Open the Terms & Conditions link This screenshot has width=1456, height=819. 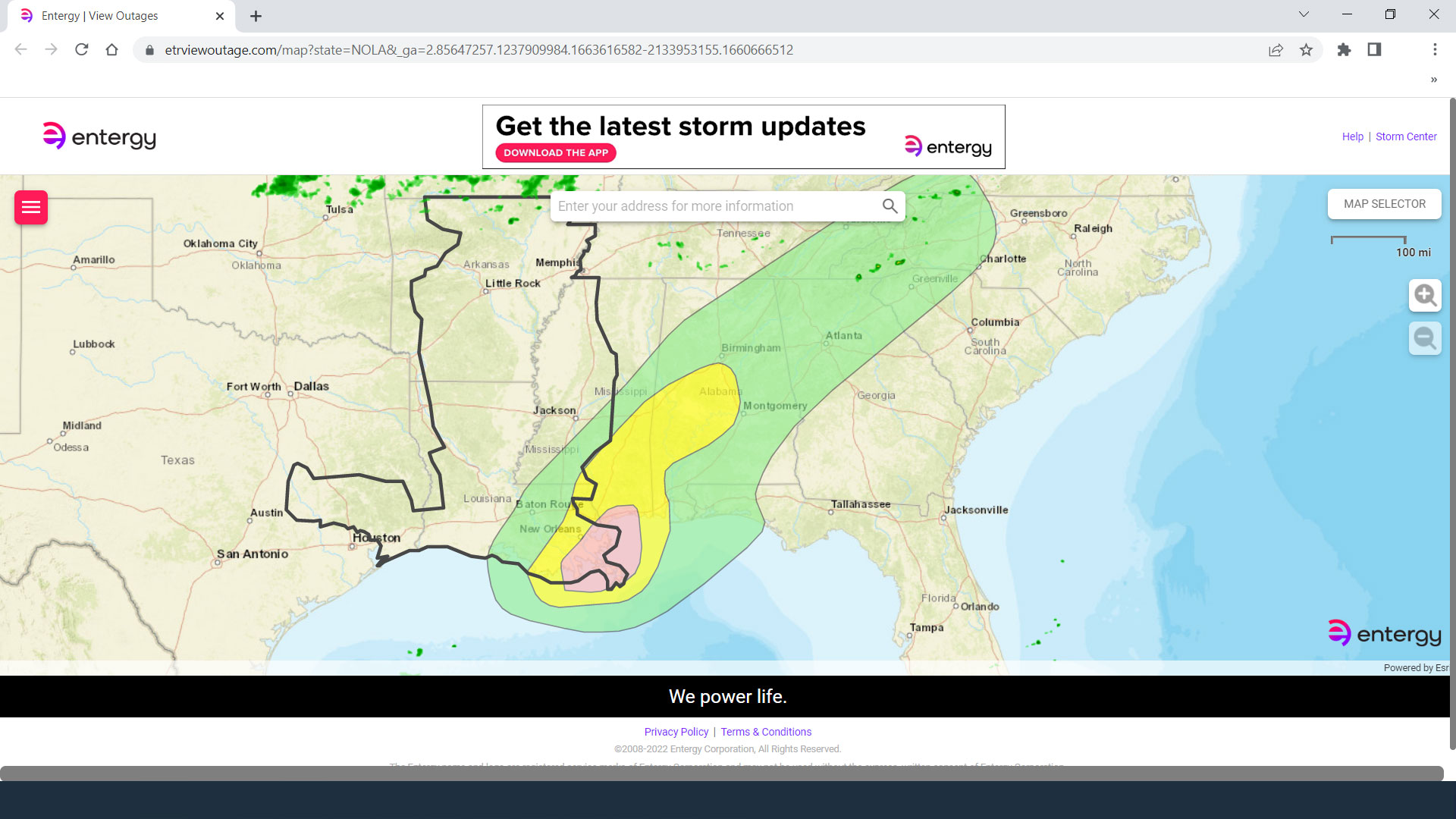(x=766, y=732)
